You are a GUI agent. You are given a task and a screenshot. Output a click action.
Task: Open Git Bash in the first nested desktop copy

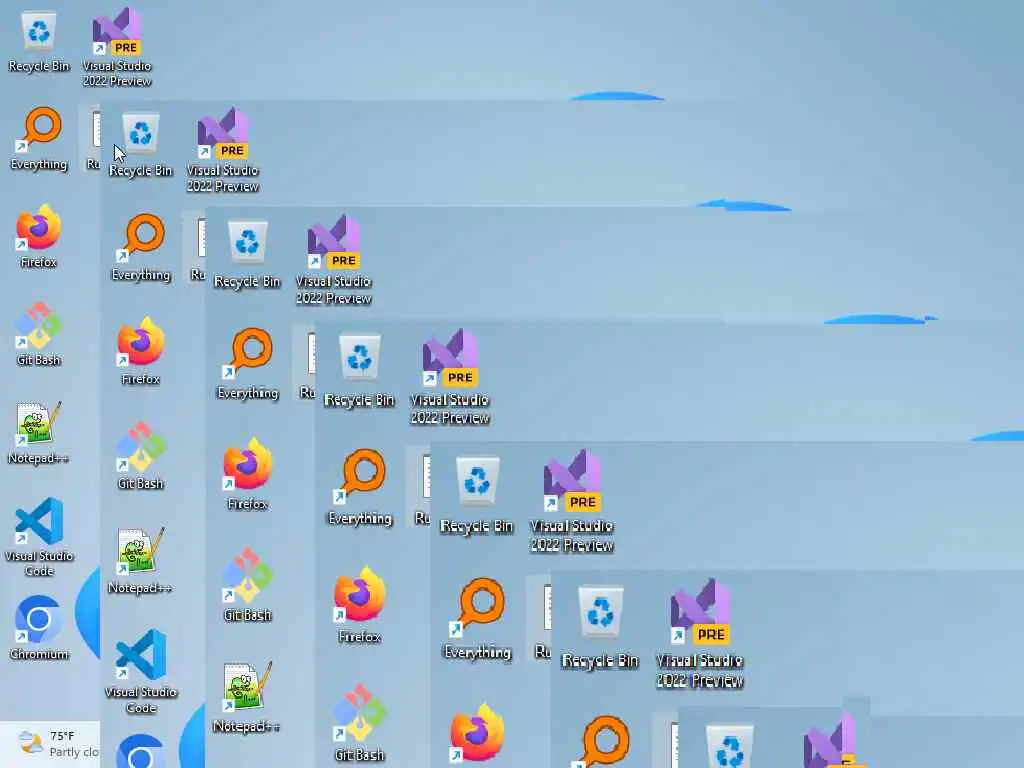140,455
